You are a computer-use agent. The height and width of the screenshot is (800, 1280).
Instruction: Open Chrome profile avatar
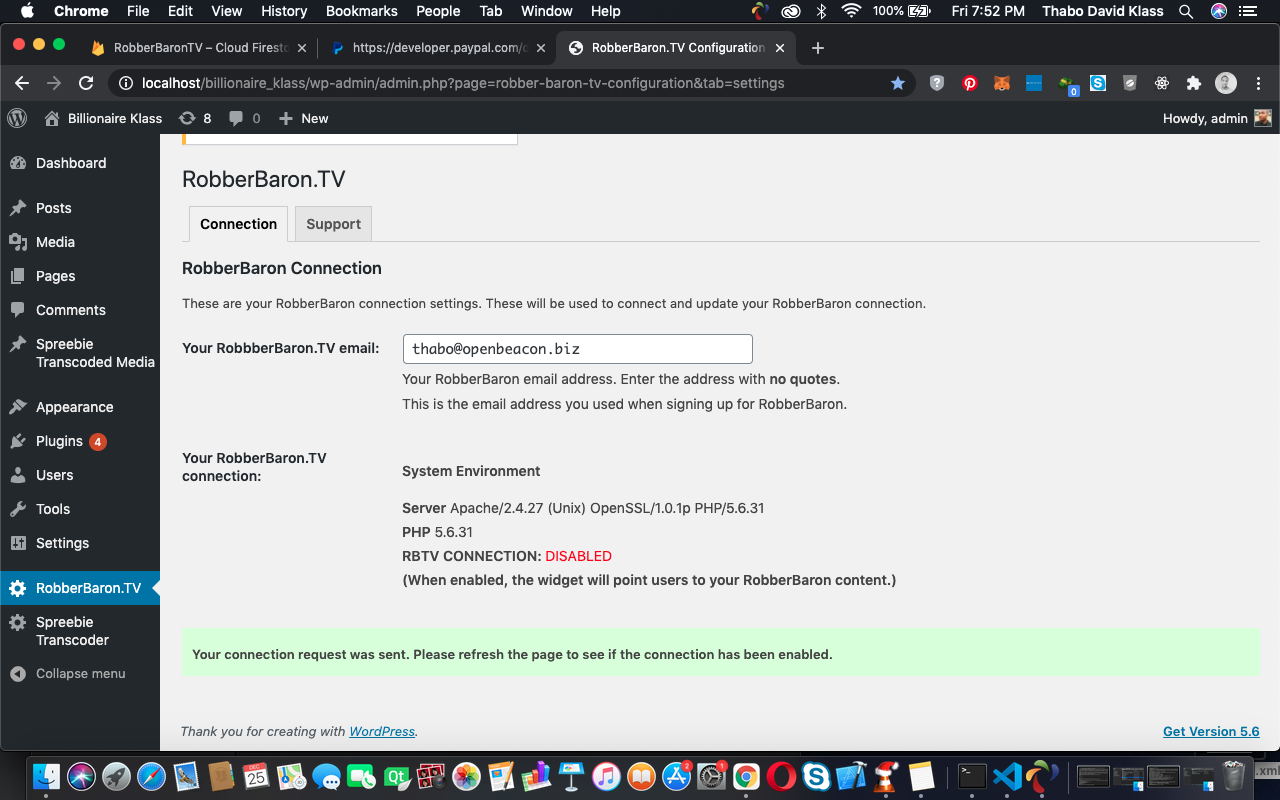point(1226,83)
